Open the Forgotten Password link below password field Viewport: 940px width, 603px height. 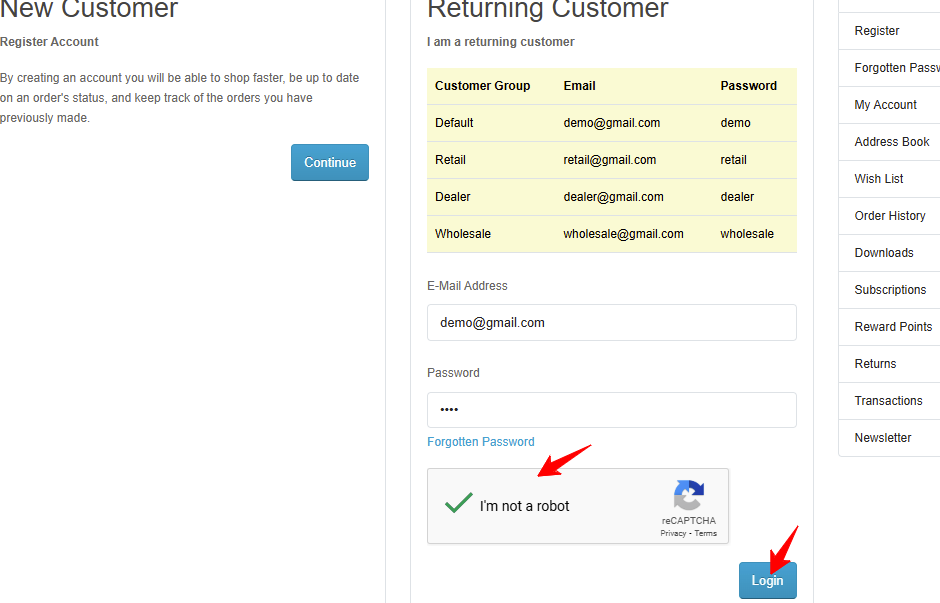[x=481, y=442]
